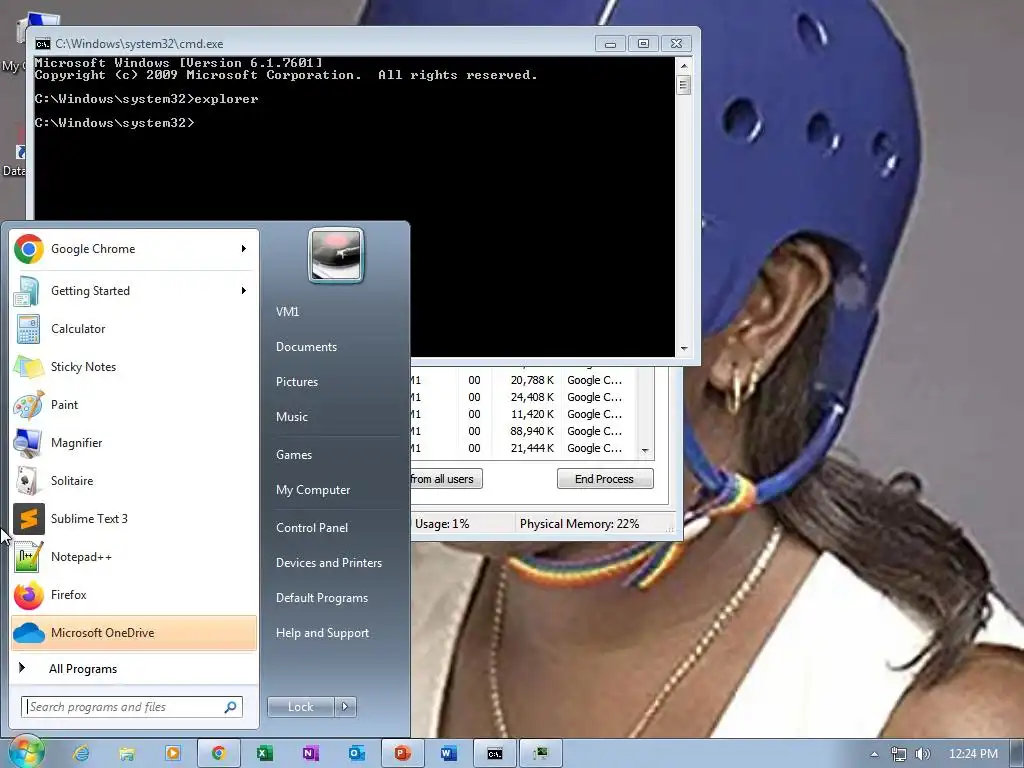1024x768 pixels.
Task: Launch Paint from the Start menu
Action: (134, 404)
